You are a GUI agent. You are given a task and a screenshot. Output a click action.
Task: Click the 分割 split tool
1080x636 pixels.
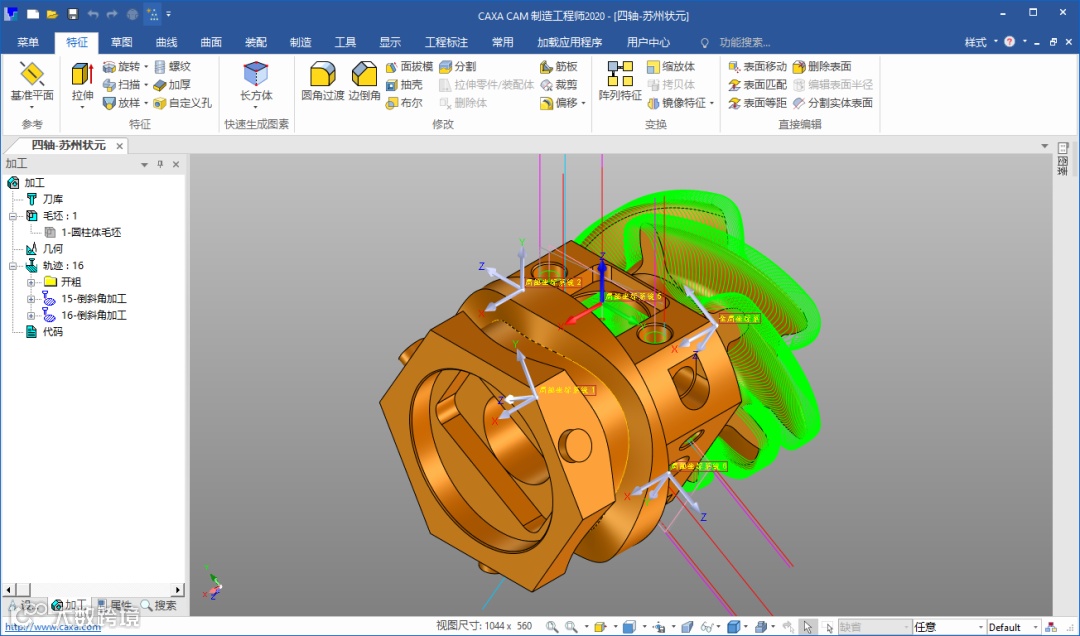pyautogui.click(x=457, y=66)
